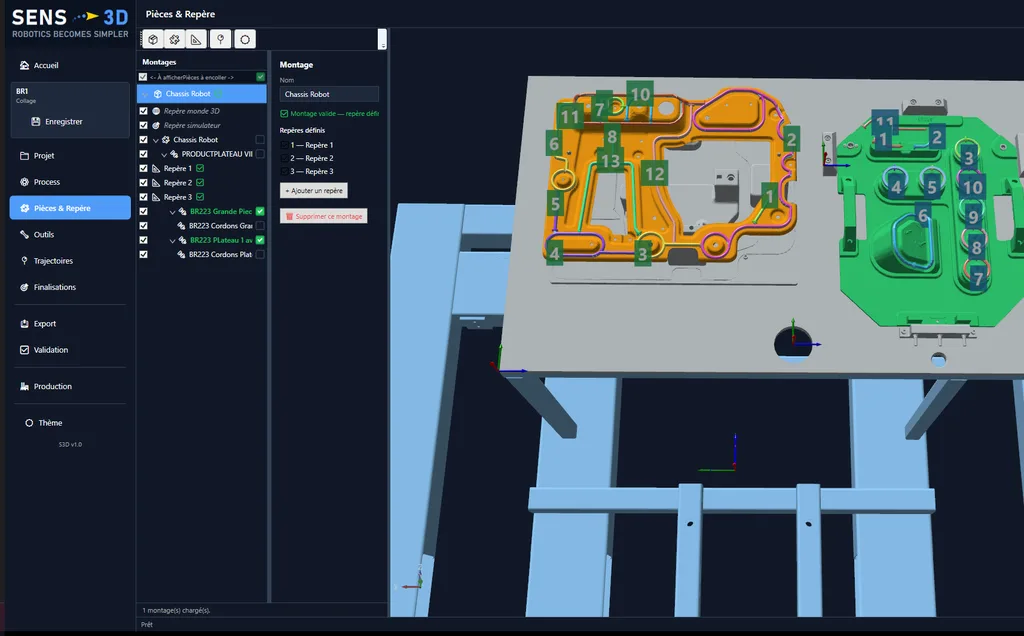Select the Repère monde 3D tree item

[x=191, y=111]
